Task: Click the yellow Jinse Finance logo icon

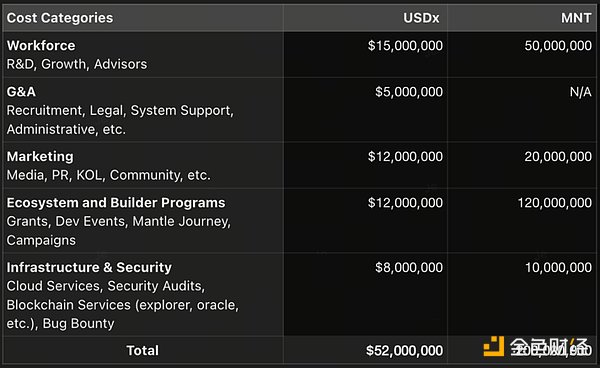Action: tap(494, 347)
